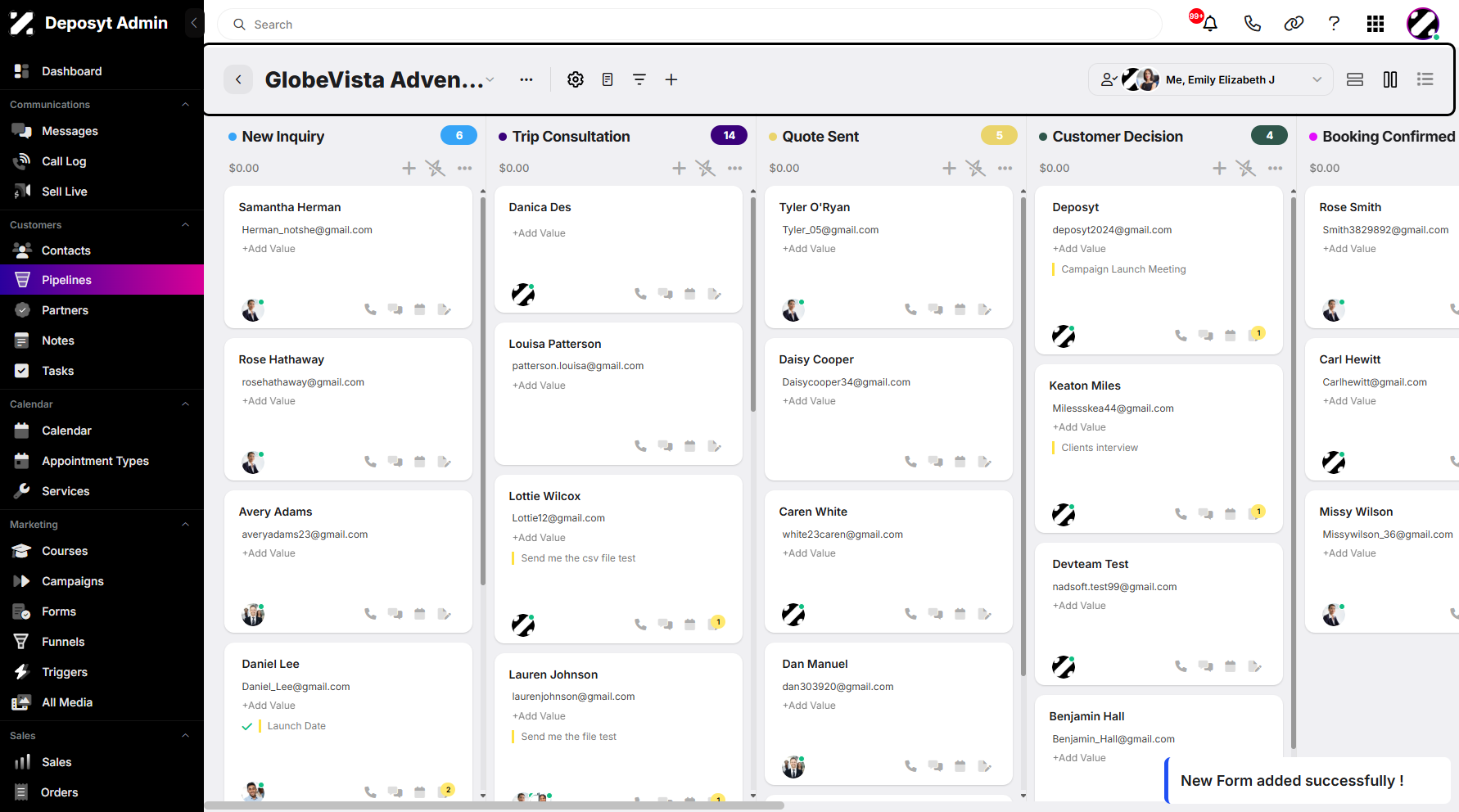Open the apps grid icon

1375,24
